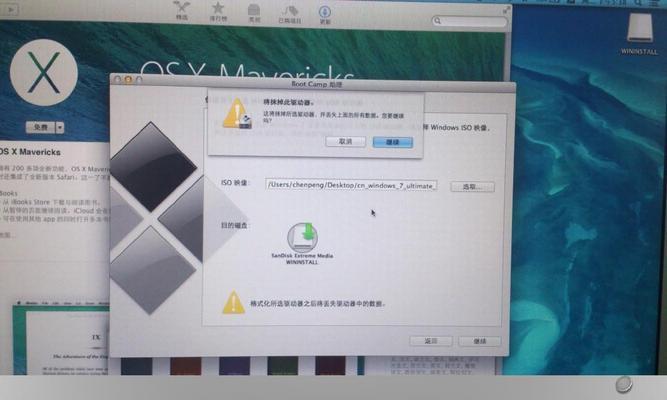Open WININSTALL drive on the desktop
This screenshot has height=400, width=667.
[639, 34]
